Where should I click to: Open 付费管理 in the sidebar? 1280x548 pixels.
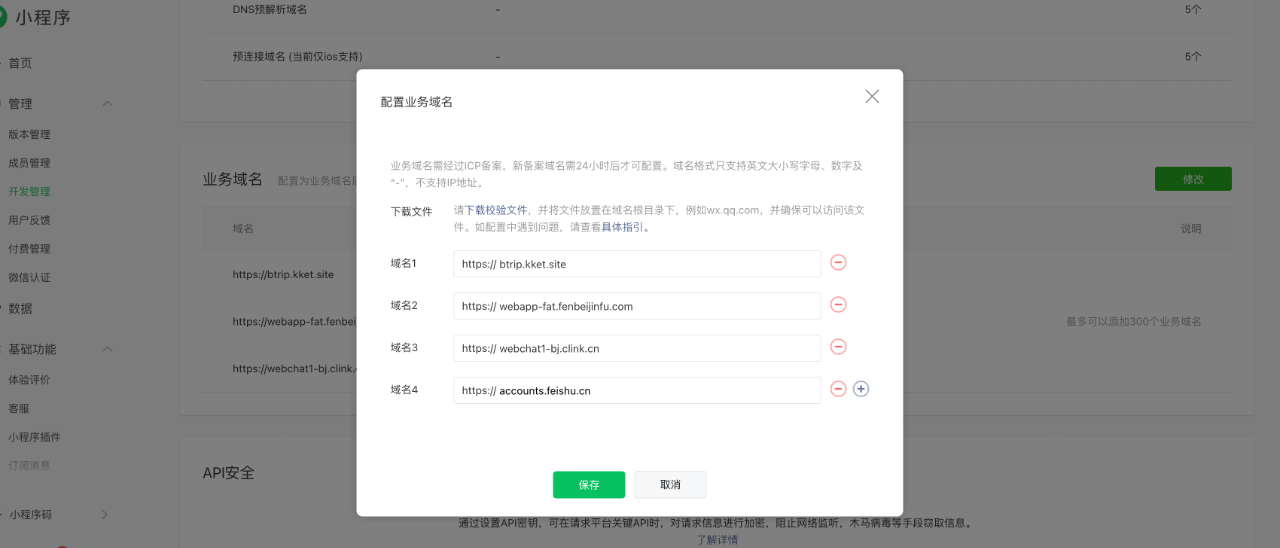coord(29,249)
